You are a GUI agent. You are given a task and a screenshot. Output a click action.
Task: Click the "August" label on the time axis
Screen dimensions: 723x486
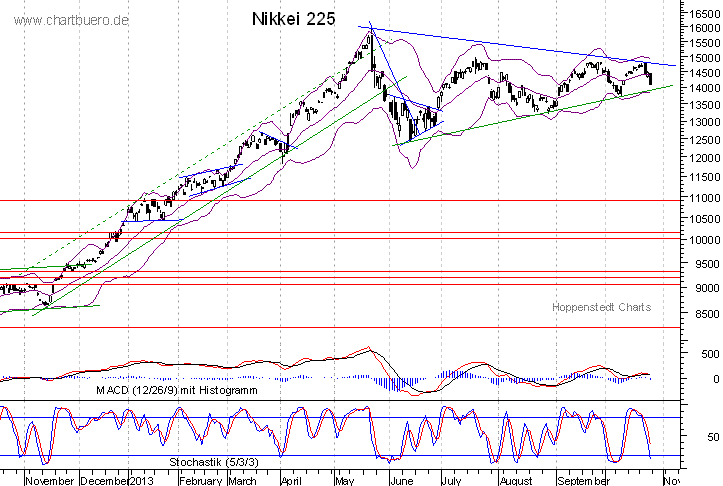[x=516, y=481]
